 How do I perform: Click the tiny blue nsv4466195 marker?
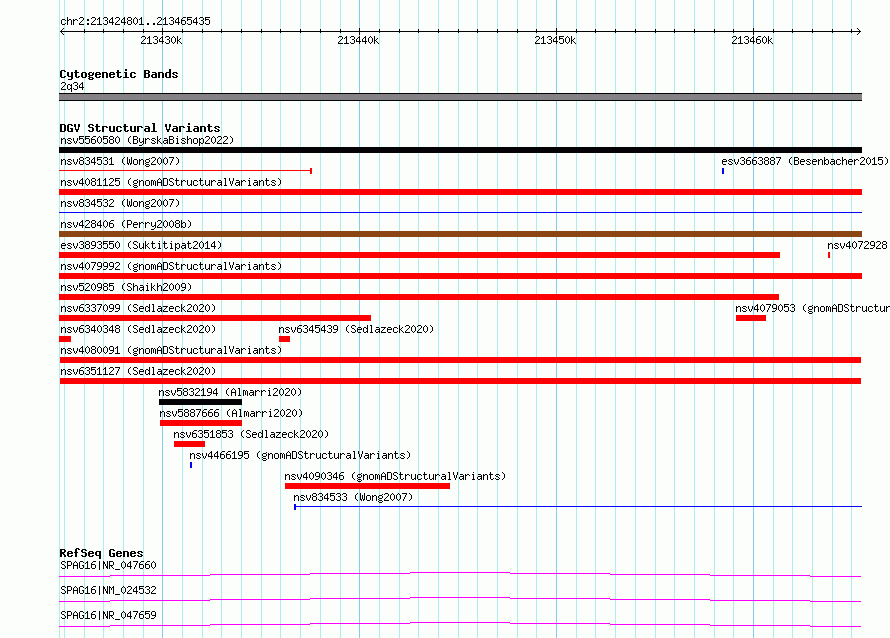tap(191, 465)
